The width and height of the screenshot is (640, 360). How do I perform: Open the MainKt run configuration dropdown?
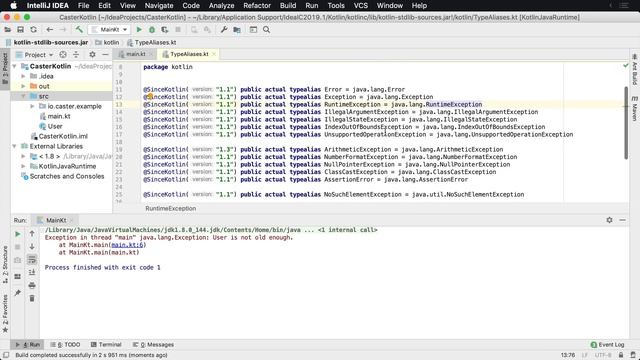(x=109, y=30)
